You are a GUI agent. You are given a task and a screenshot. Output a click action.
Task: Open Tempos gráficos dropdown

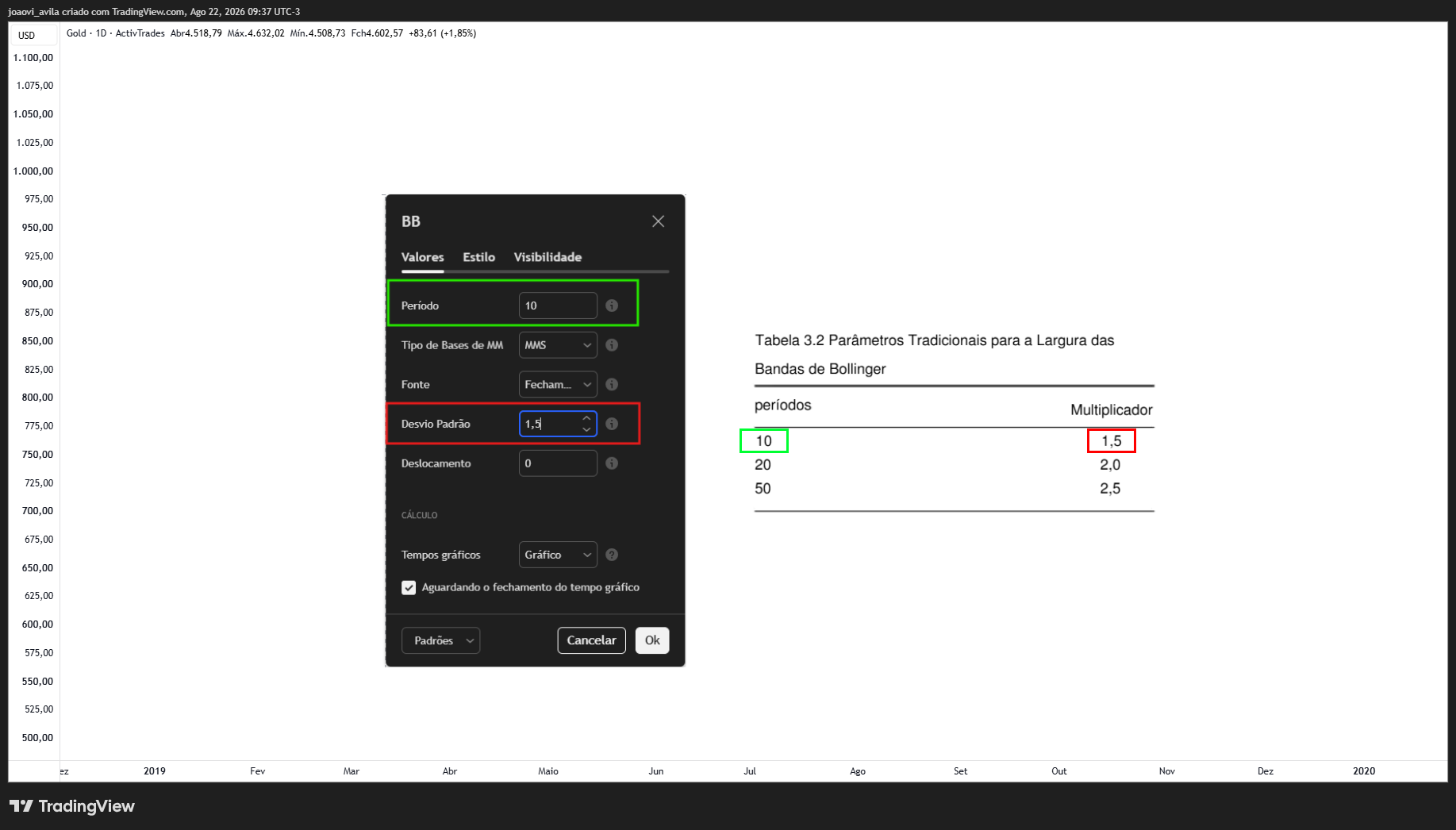558,555
